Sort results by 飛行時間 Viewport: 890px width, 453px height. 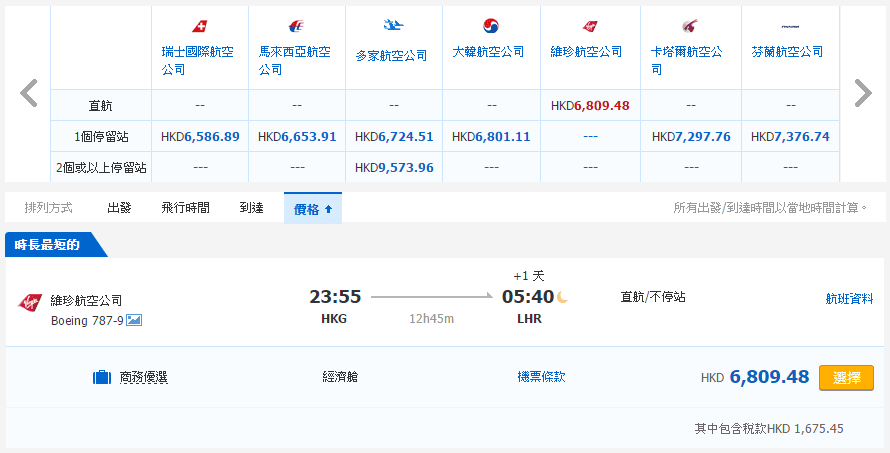tap(185, 208)
